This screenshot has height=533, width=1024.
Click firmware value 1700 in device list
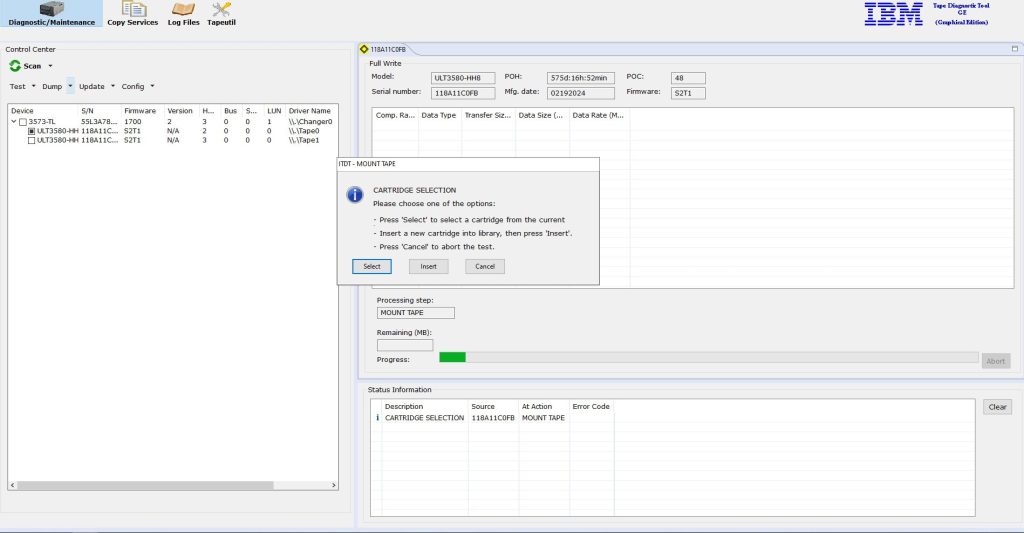coord(133,122)
